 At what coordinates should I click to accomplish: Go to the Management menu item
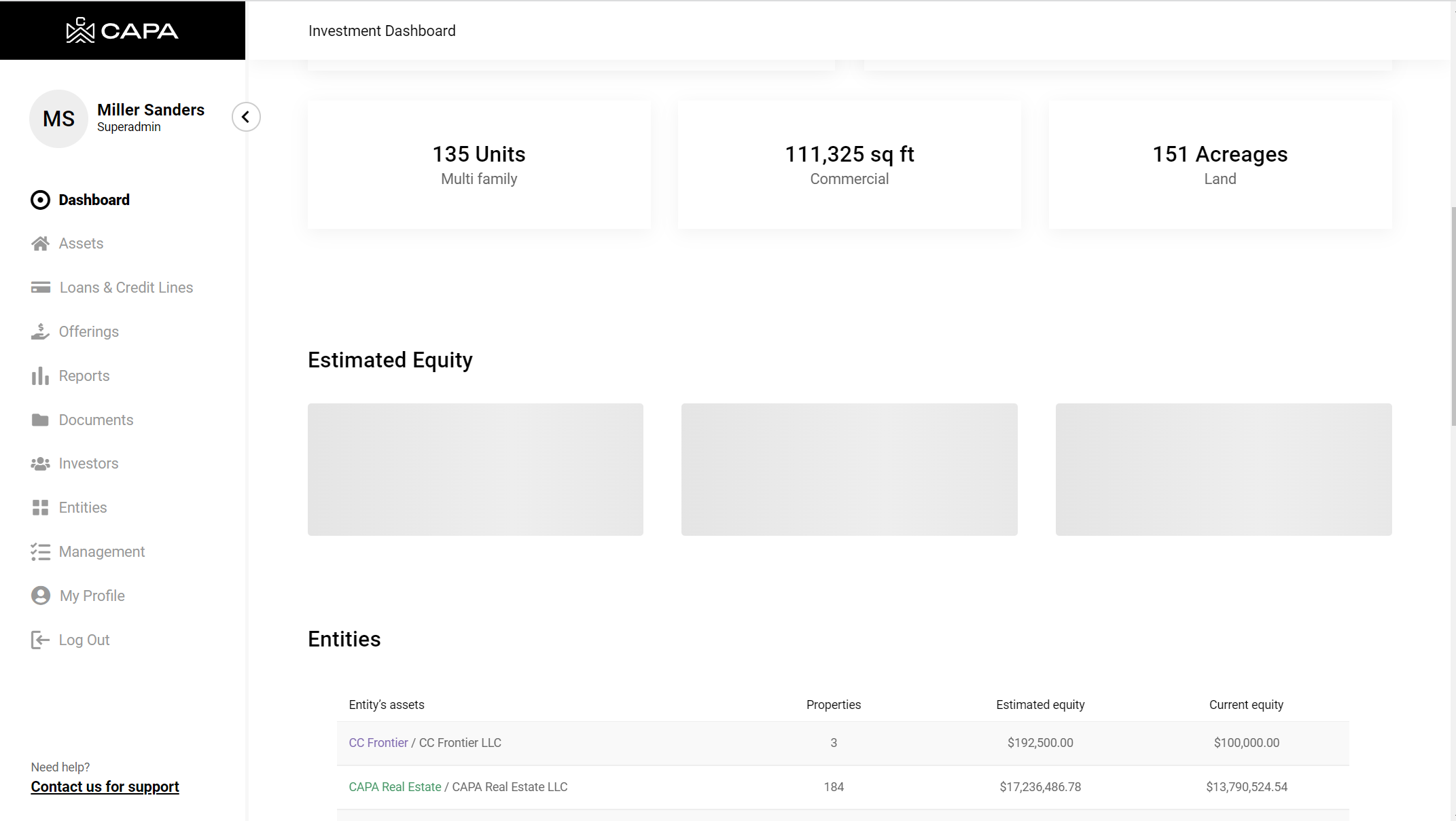coord(102,551)
